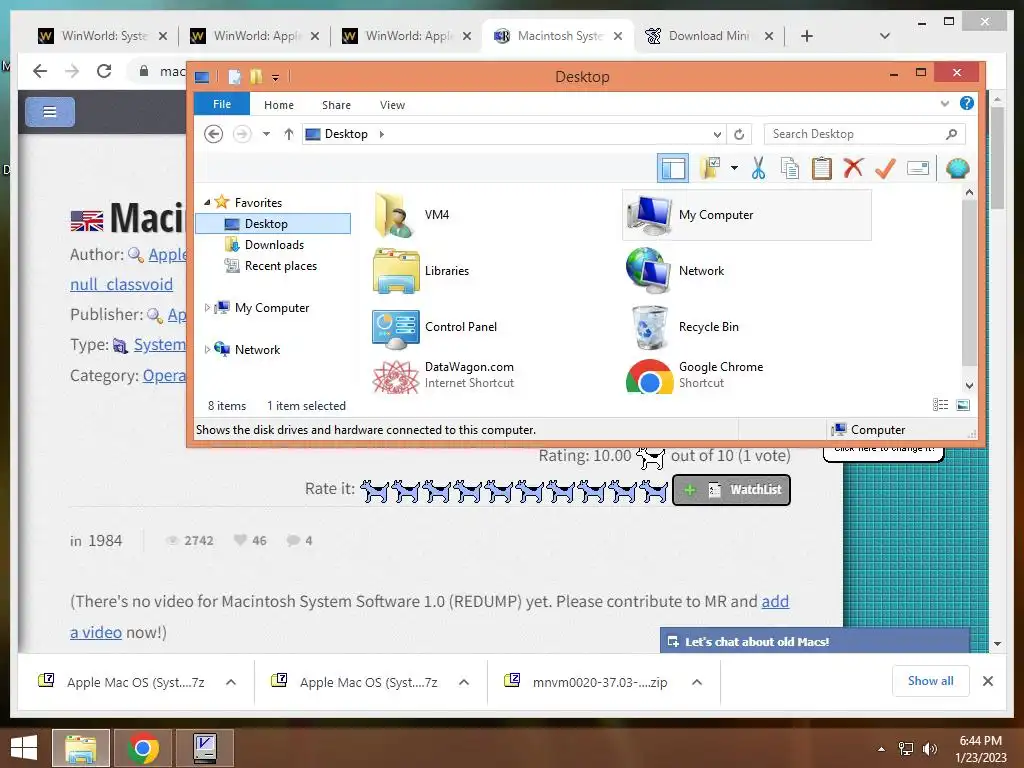Reload the page in Chrome
1024x768 pixels.
pos(104,71)
